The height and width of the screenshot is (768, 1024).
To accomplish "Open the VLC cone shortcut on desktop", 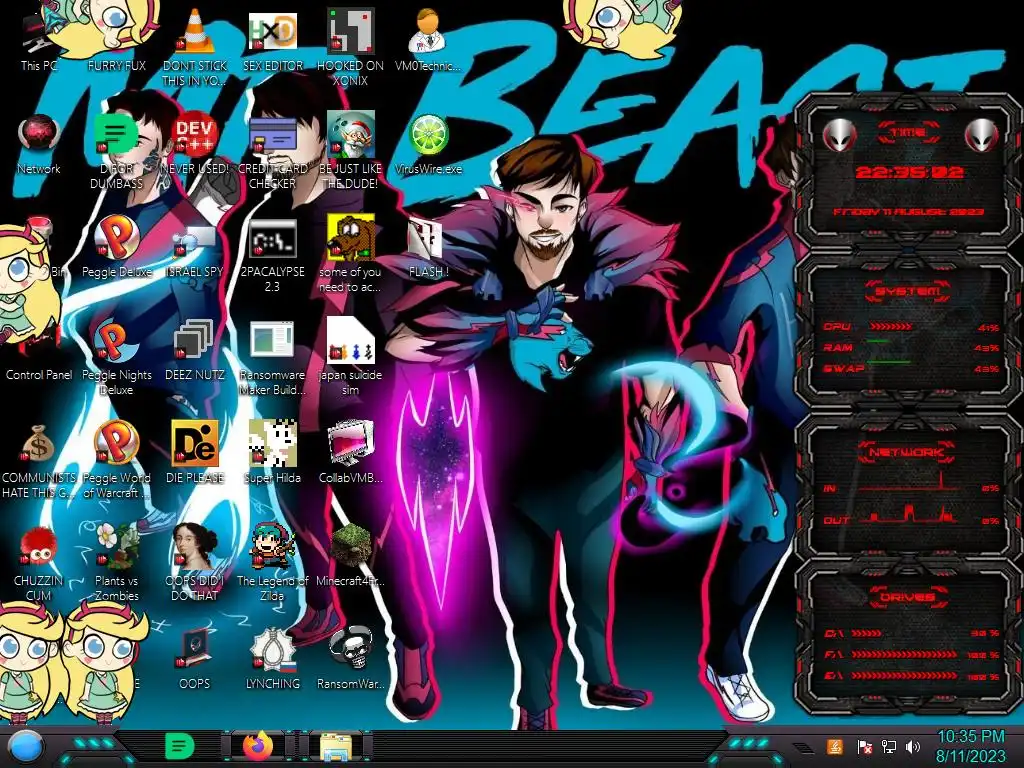I will click(x=195, y=48).
